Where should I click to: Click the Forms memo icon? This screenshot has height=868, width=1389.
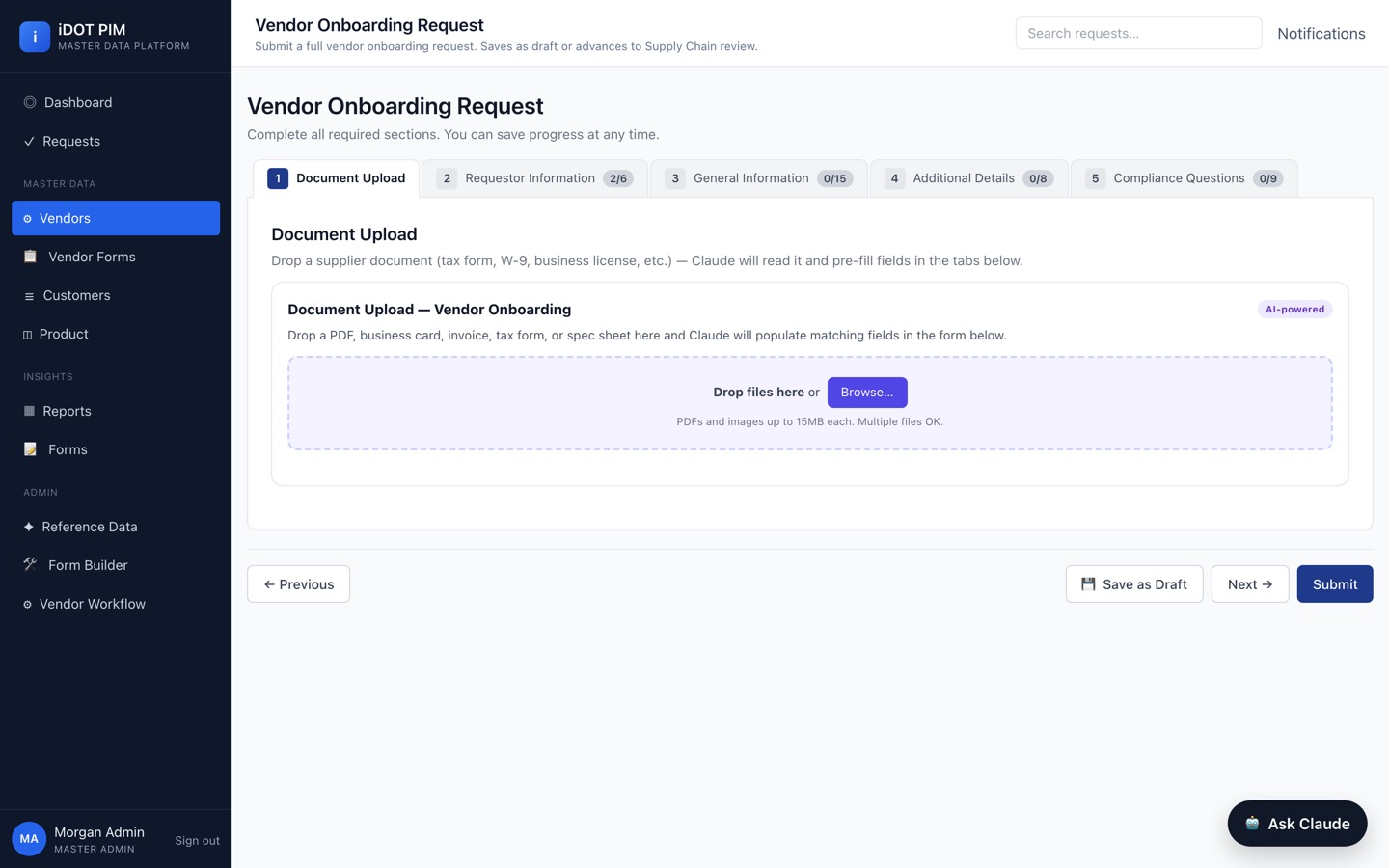(30, 449)
